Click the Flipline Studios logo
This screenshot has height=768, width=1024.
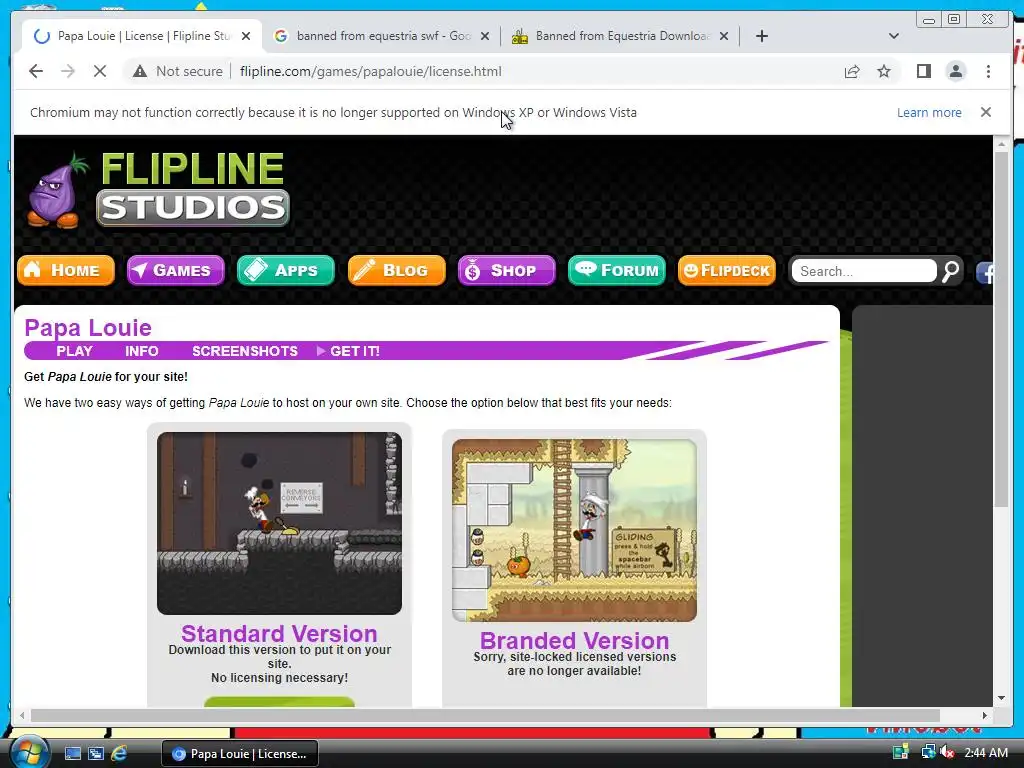[x=159, y=190]
